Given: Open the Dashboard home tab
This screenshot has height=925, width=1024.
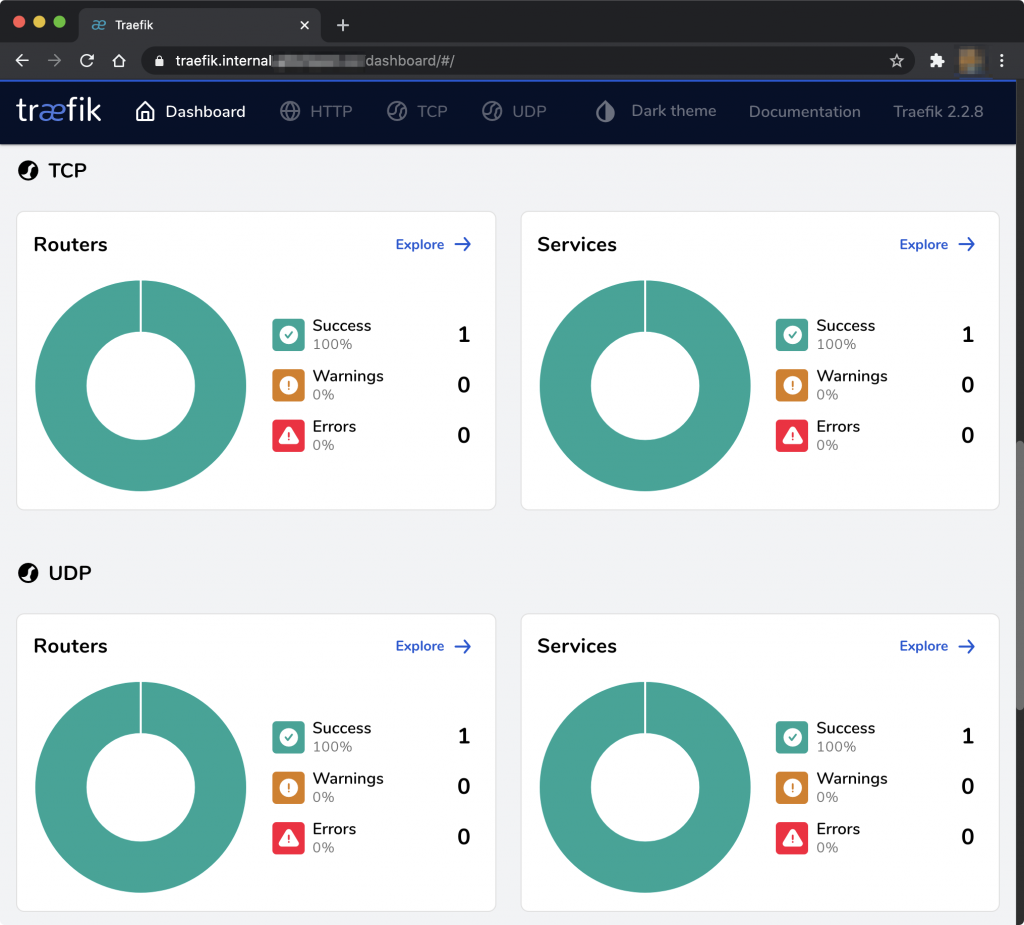Looking at the screenshot, I should (x=190, y=112).
